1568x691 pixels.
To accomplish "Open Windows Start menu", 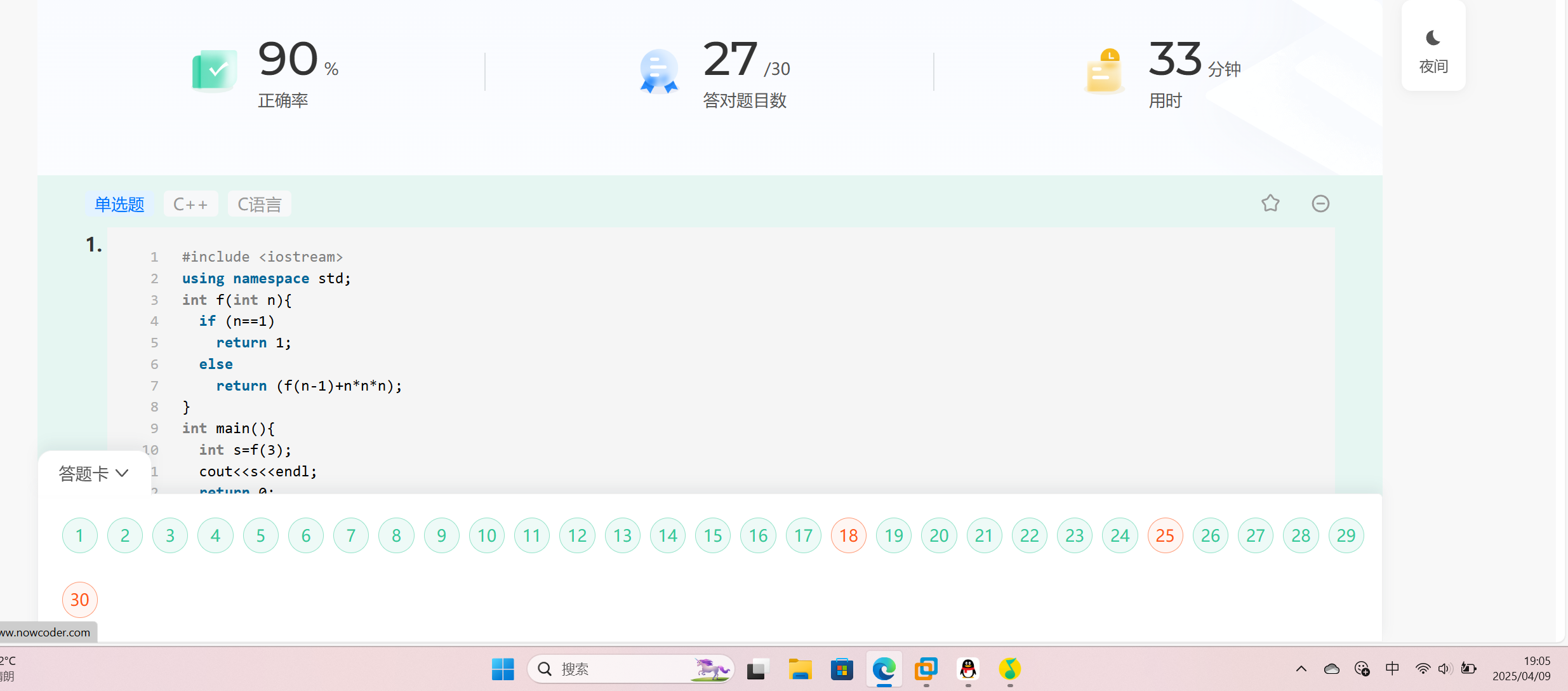I will pos(503,669).
